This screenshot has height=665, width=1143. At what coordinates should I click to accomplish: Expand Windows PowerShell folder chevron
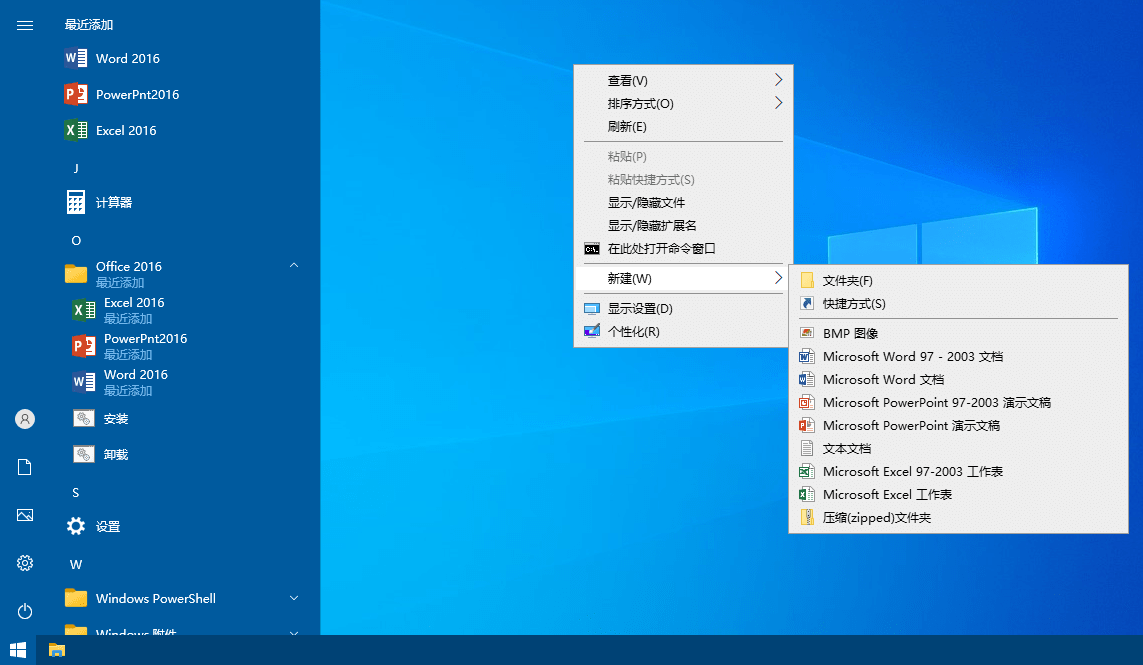pos(294,598)
